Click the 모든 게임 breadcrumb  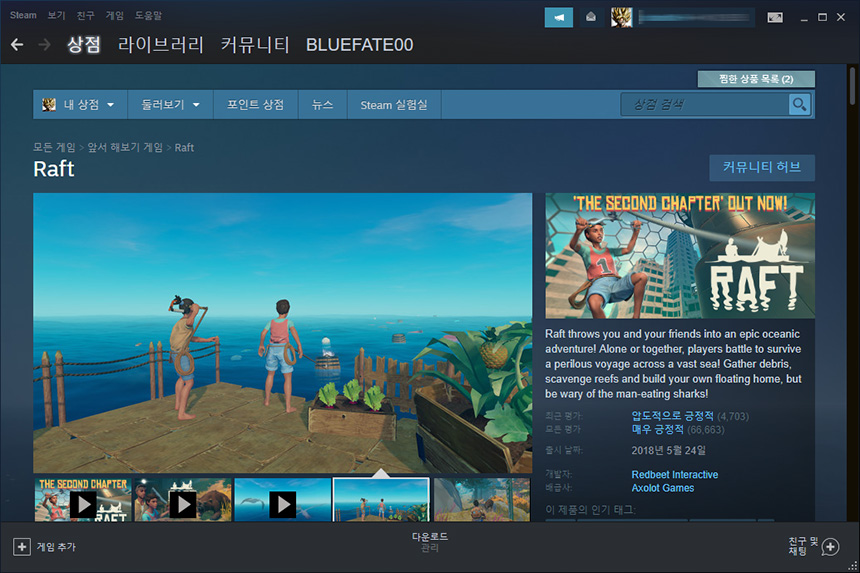54,147
